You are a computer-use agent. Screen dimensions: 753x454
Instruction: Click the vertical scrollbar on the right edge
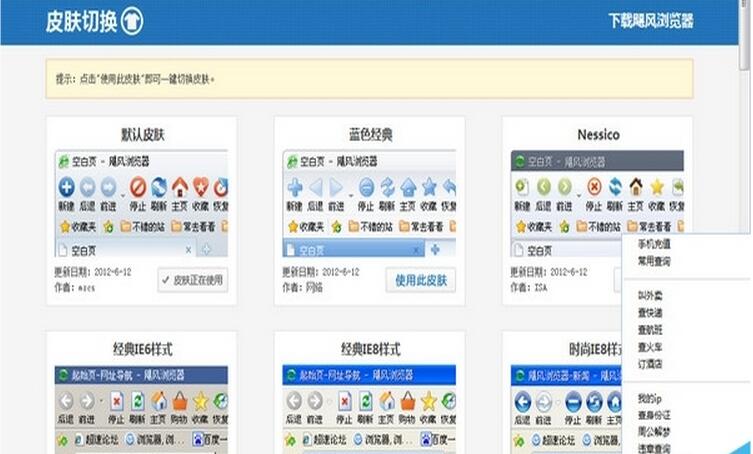[745, 200]
